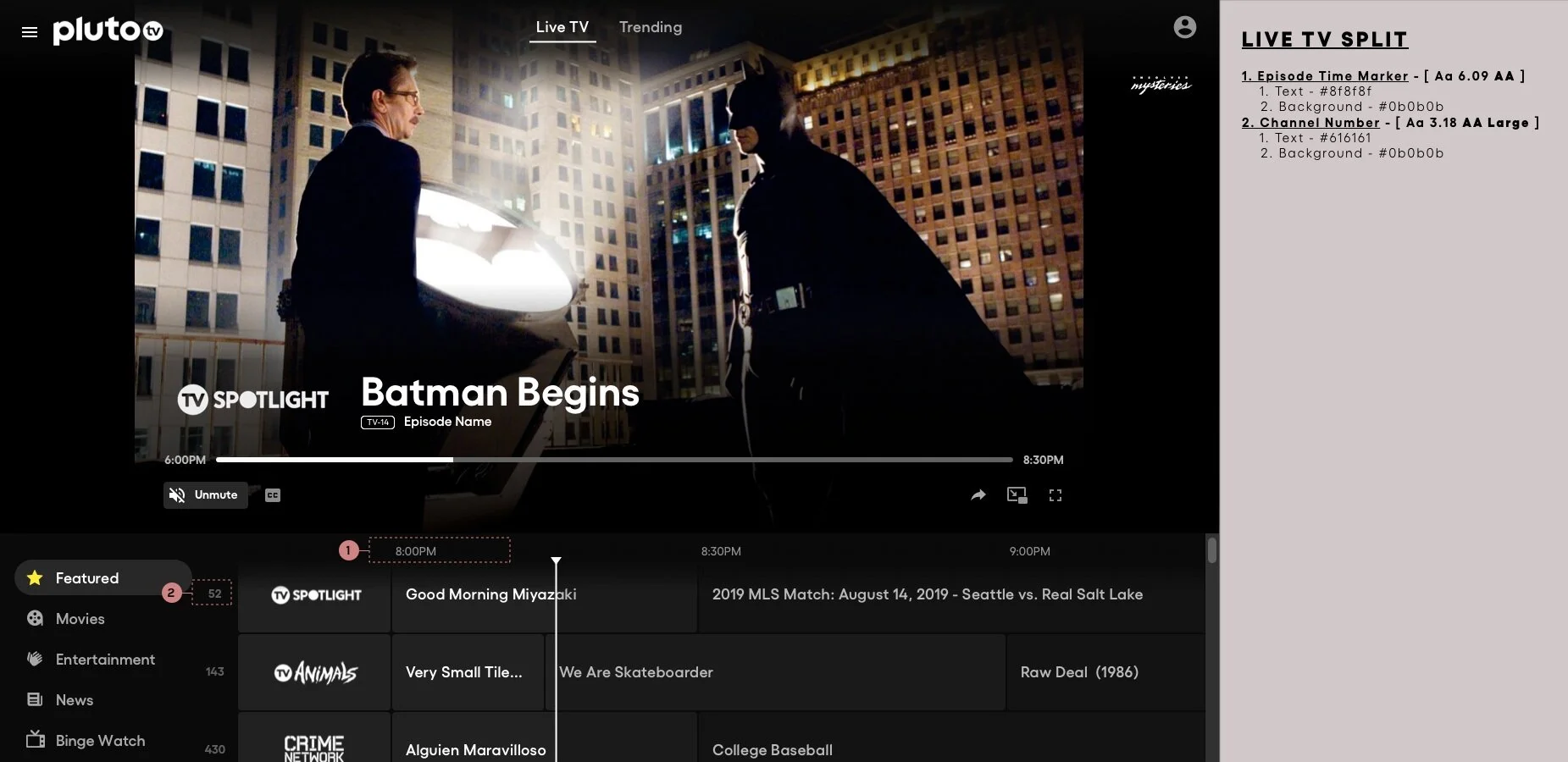This screenshot has height=762, width=1568.
Task: Click the Binge Watch TV icon
Action: click(x=35, y=739)
